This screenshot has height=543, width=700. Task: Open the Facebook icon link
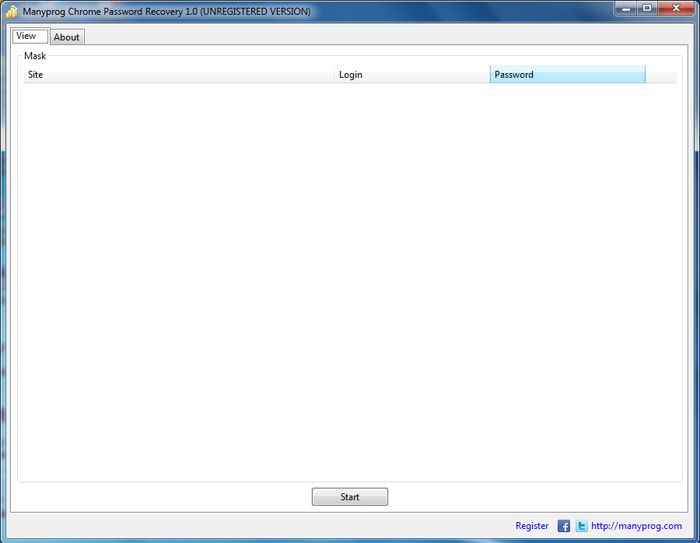pyautogui.click(x=563, y=526)
